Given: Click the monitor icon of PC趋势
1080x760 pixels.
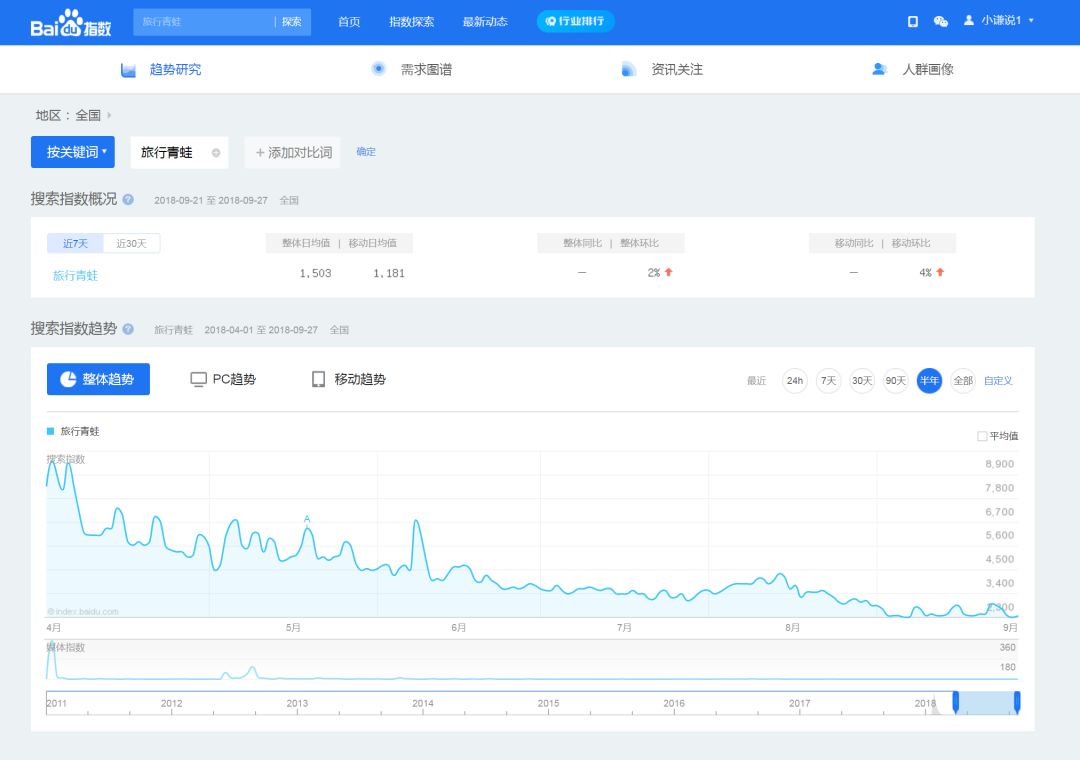Looking at the screenshot, I should (198, 380).
